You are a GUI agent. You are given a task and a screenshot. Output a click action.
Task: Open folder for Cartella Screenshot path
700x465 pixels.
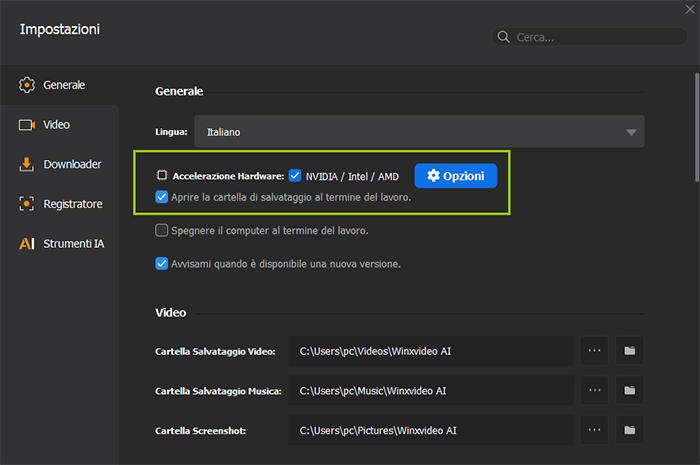[629, 430]
